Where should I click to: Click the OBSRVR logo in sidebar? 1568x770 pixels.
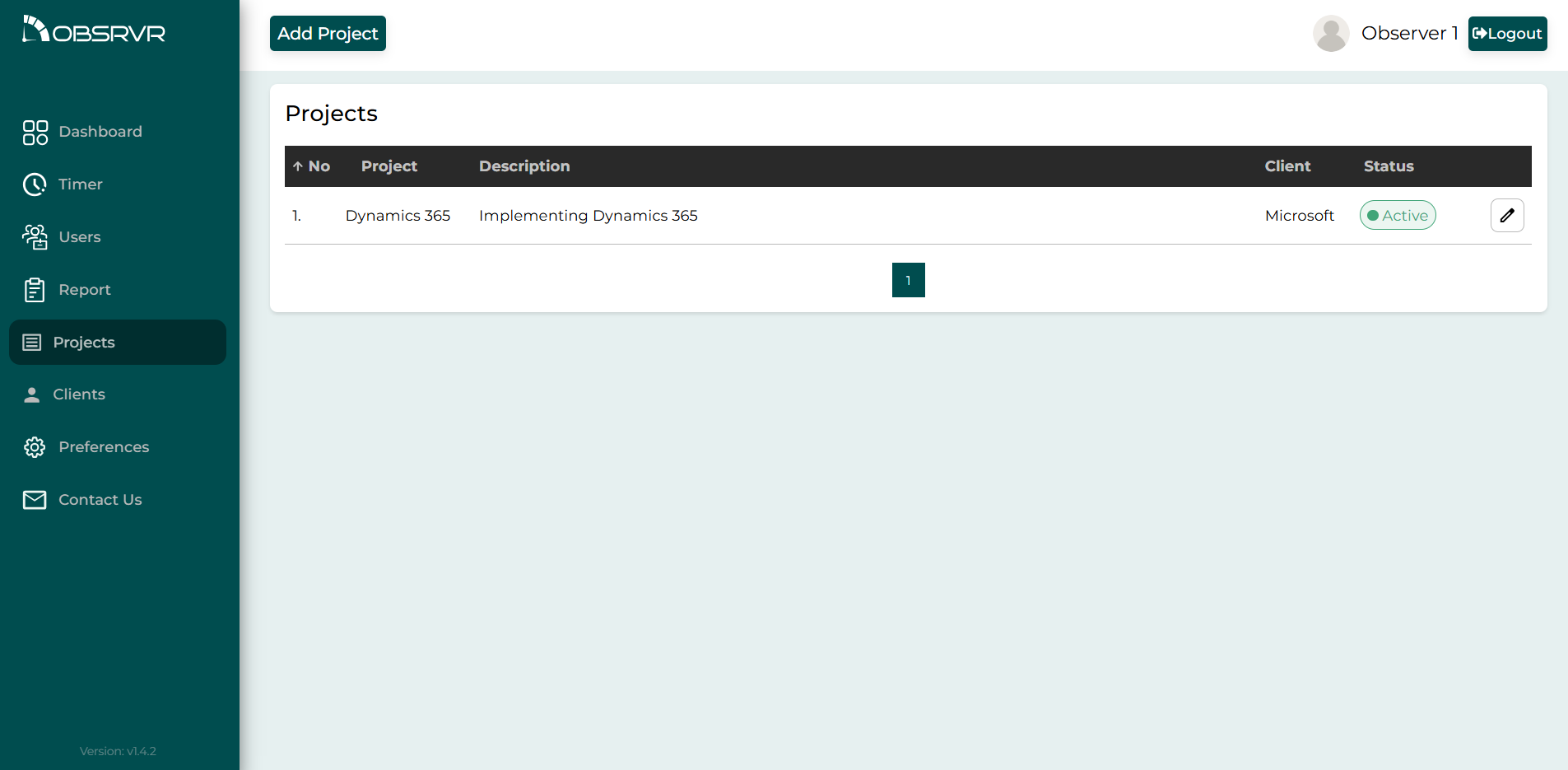[x=94, y=30]
